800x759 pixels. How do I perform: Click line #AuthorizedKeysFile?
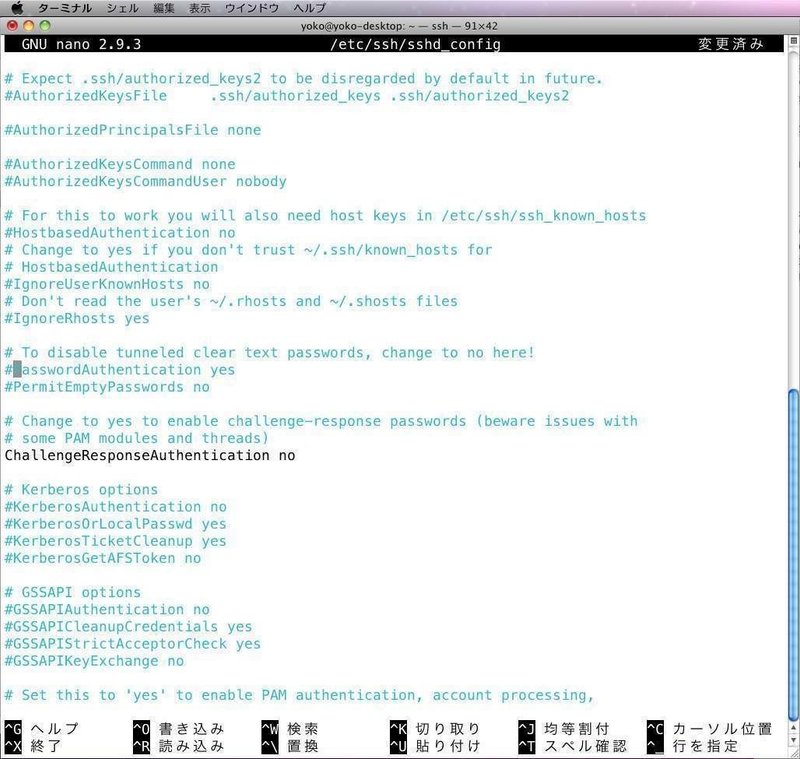coord(287,96)
